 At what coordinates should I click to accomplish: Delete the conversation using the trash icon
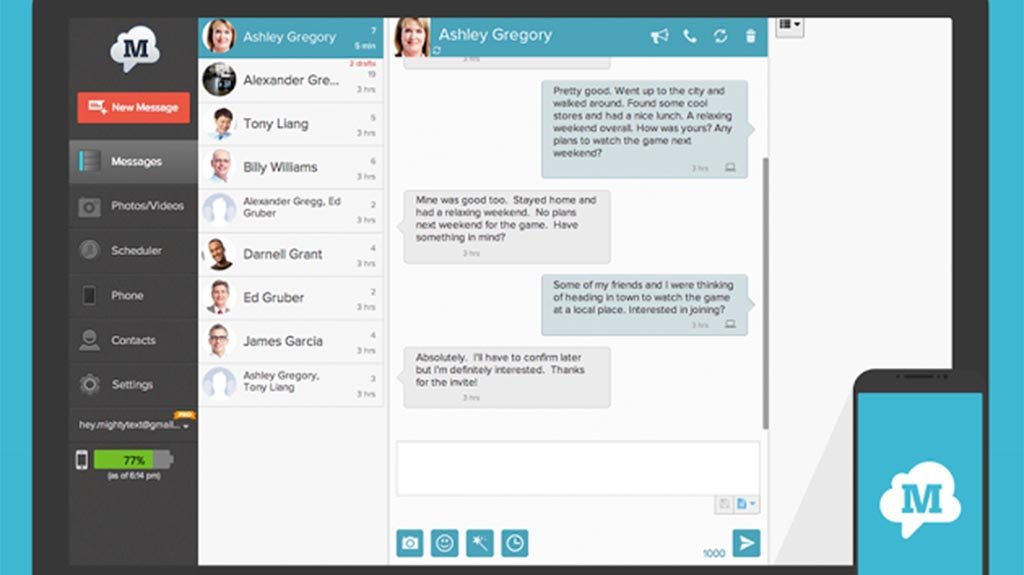751,36
